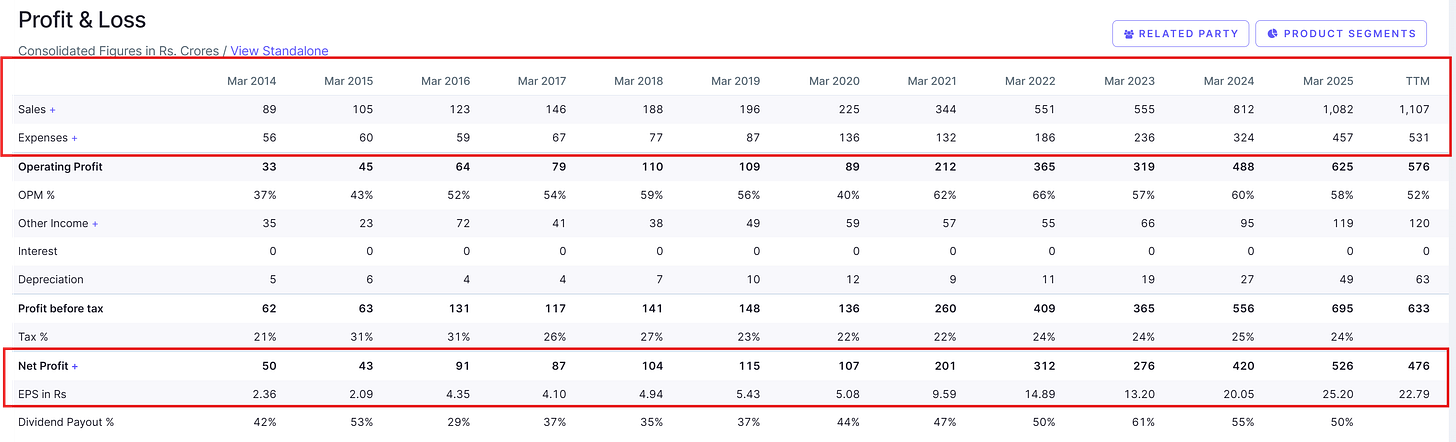Expand the Net Profit plus sign
1456x442 pixels.
(75, 366)
